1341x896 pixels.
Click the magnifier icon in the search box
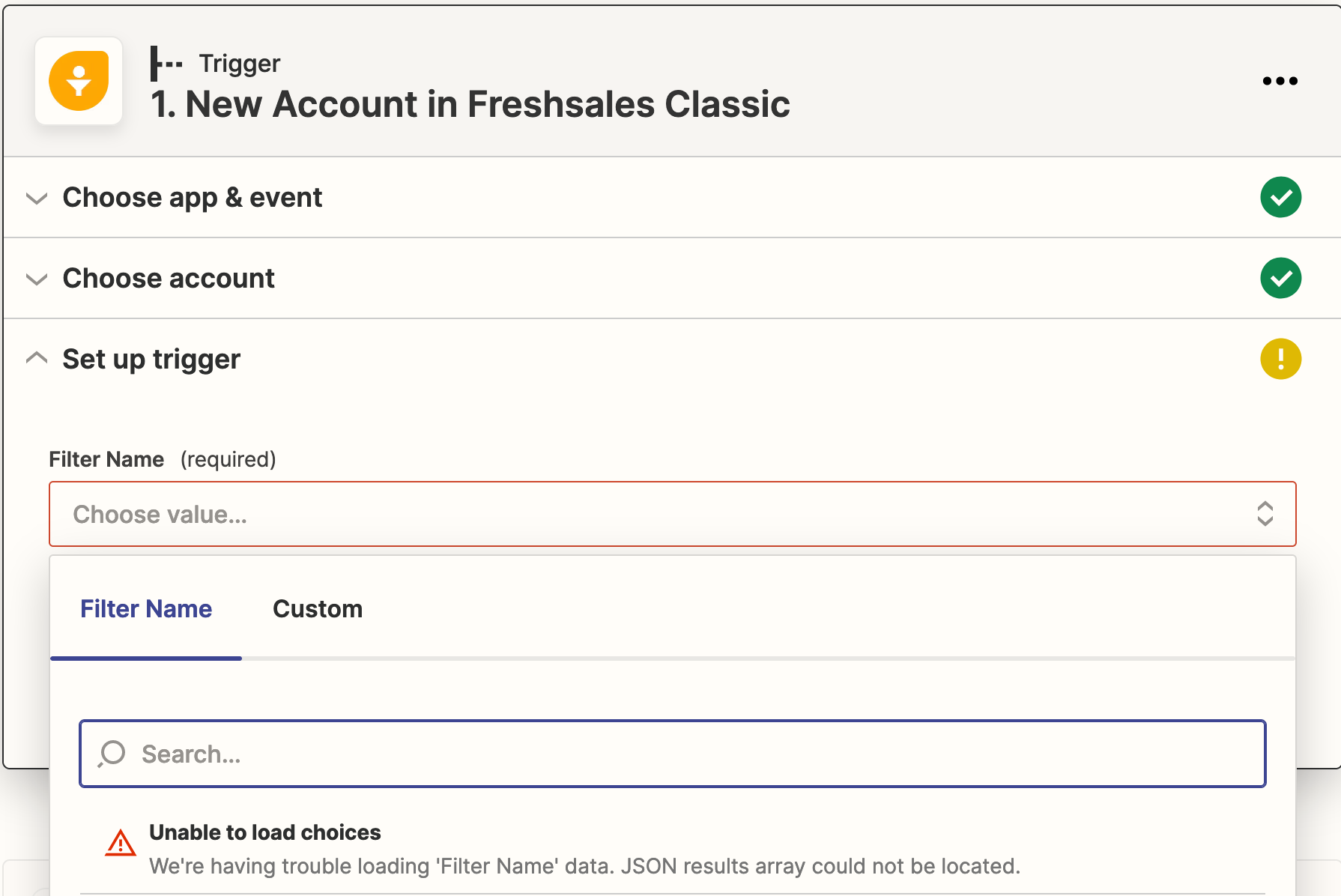112,754
